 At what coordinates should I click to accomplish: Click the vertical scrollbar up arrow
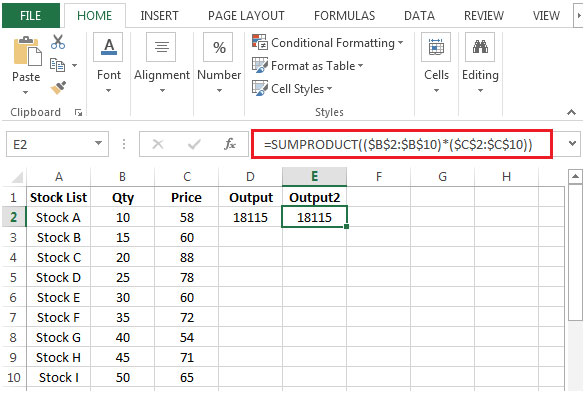[575, 176]
